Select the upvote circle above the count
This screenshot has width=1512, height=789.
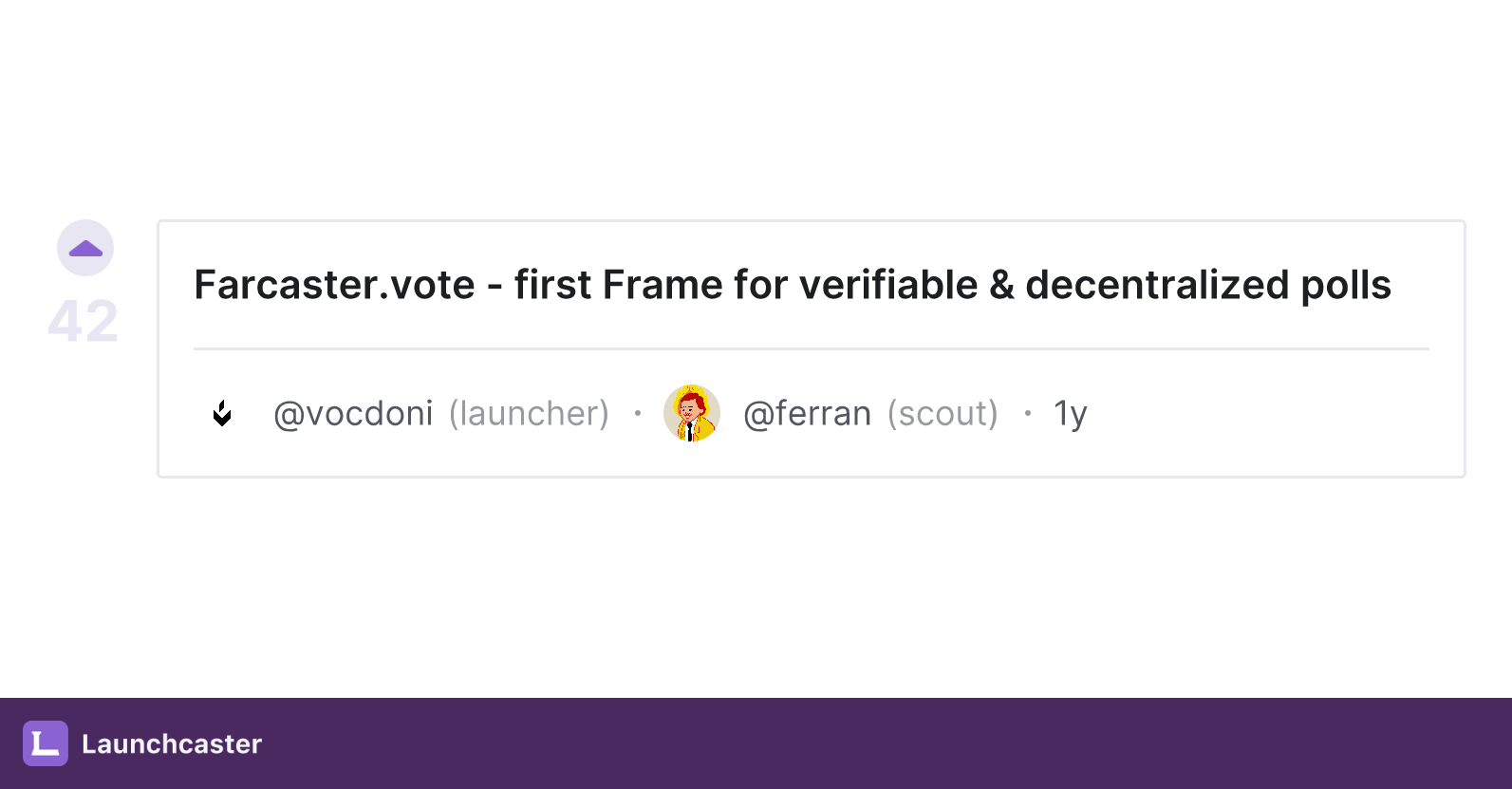(84, 247)
